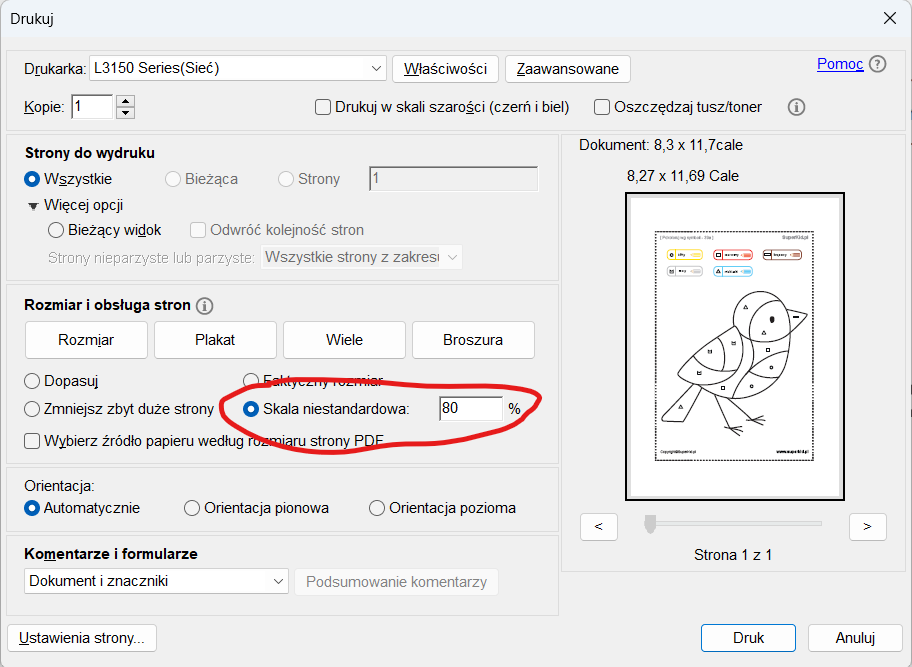The image size is (912, 667).
Task: Select the Orientacja pozioma radio button
Action: click(377, 508)
